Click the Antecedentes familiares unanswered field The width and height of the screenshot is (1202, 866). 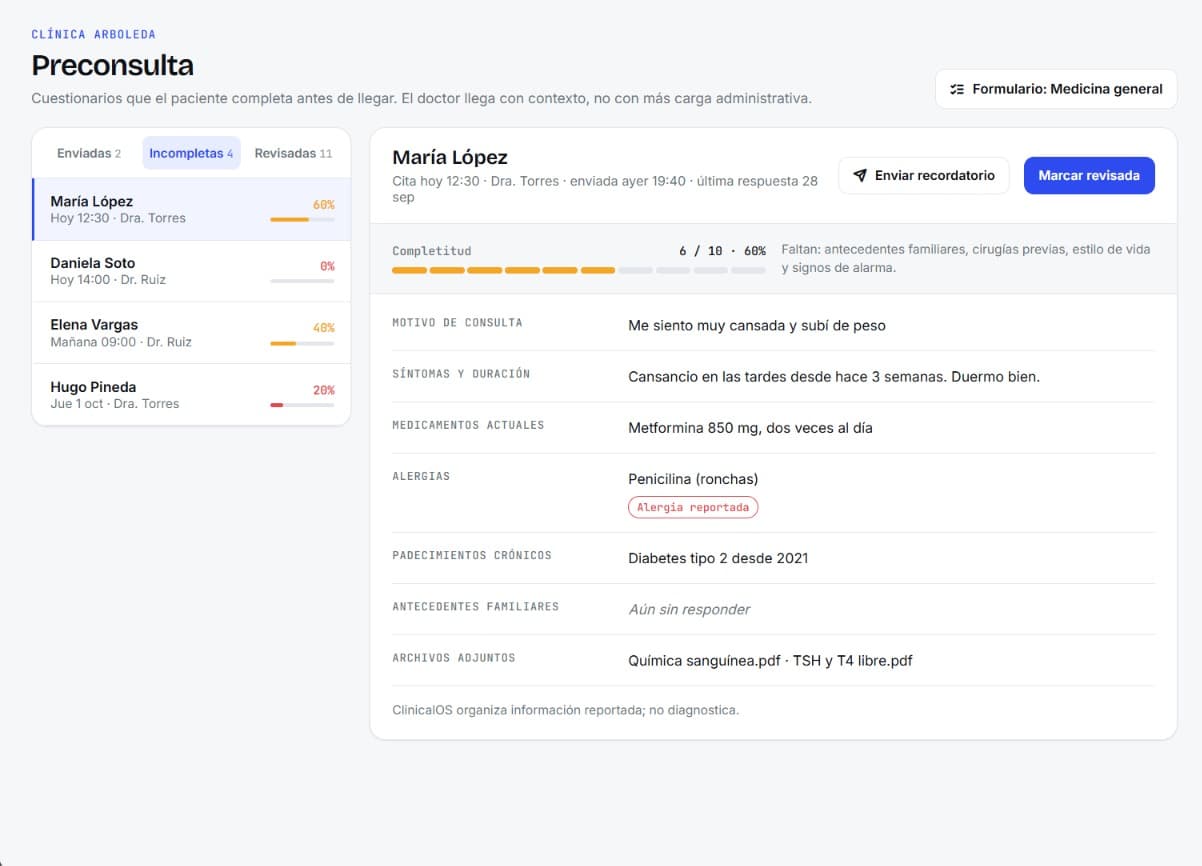pos(689,609)
